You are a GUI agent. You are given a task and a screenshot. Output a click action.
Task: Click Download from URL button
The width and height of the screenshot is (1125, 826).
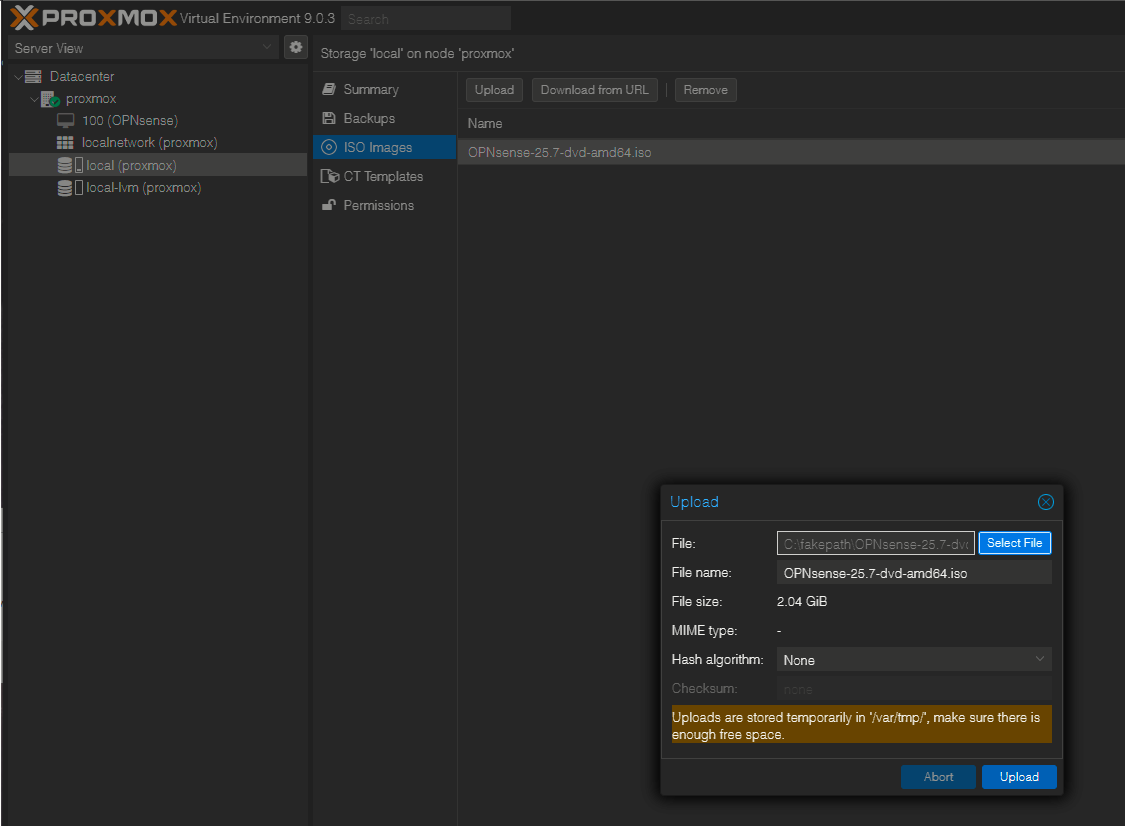pyautogui.click(x=594, y=90)
